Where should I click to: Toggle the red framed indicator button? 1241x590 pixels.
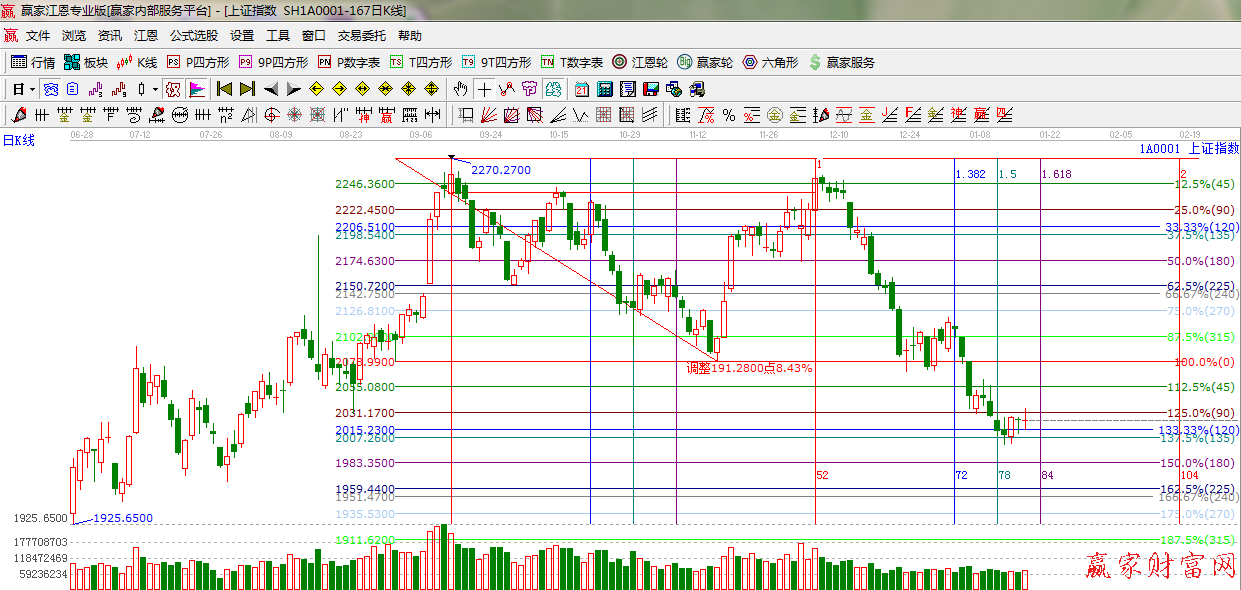click(x=173, y=88)
